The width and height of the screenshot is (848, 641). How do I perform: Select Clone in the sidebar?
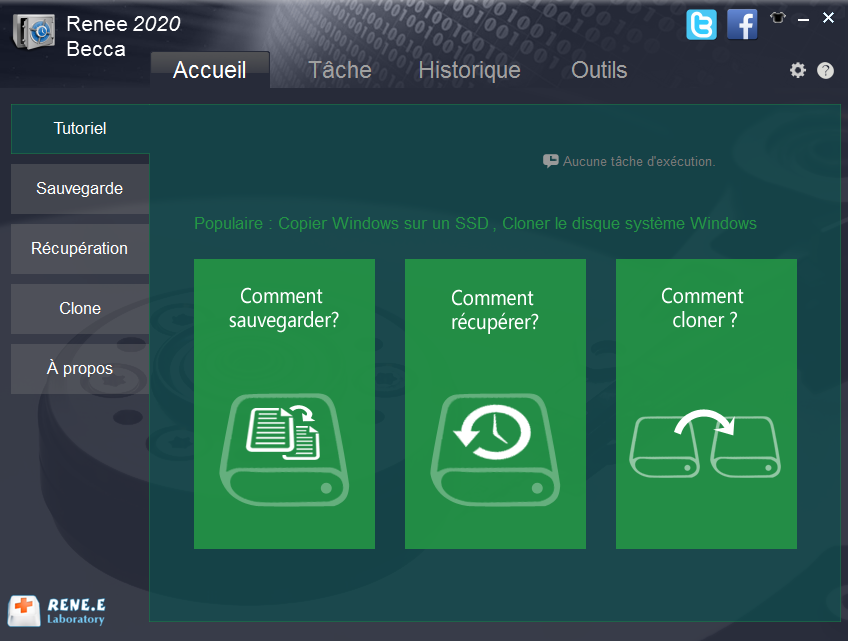click(80, 309)
